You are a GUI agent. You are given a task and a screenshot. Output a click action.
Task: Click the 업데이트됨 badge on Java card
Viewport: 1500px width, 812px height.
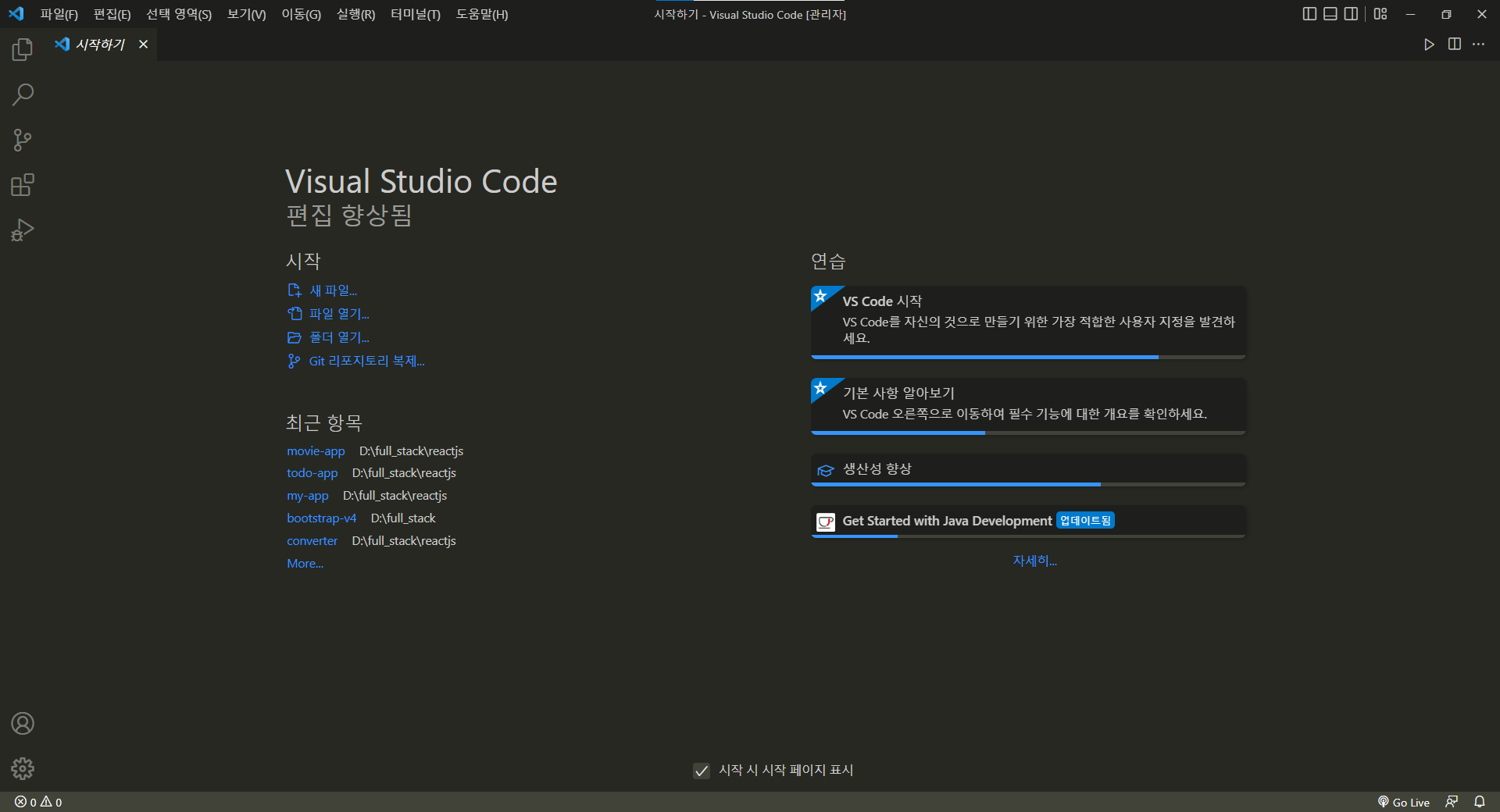1085,521
